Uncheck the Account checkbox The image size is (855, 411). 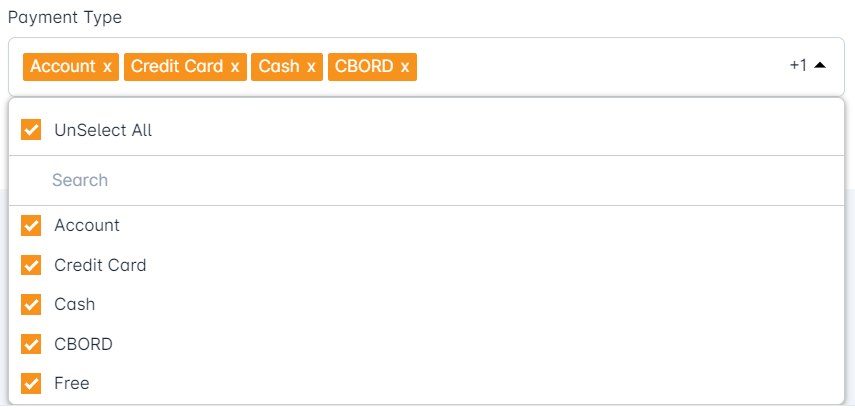click(x=31, y=226)
